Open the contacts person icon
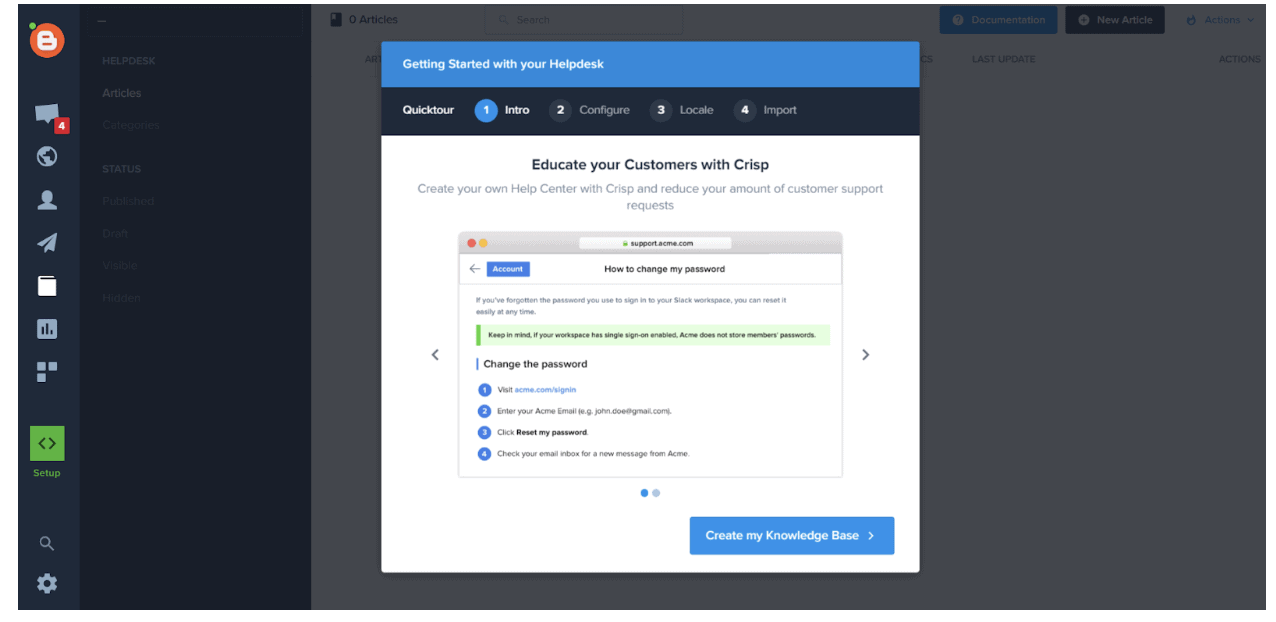1276x622 pixels. tap(47, 200)
